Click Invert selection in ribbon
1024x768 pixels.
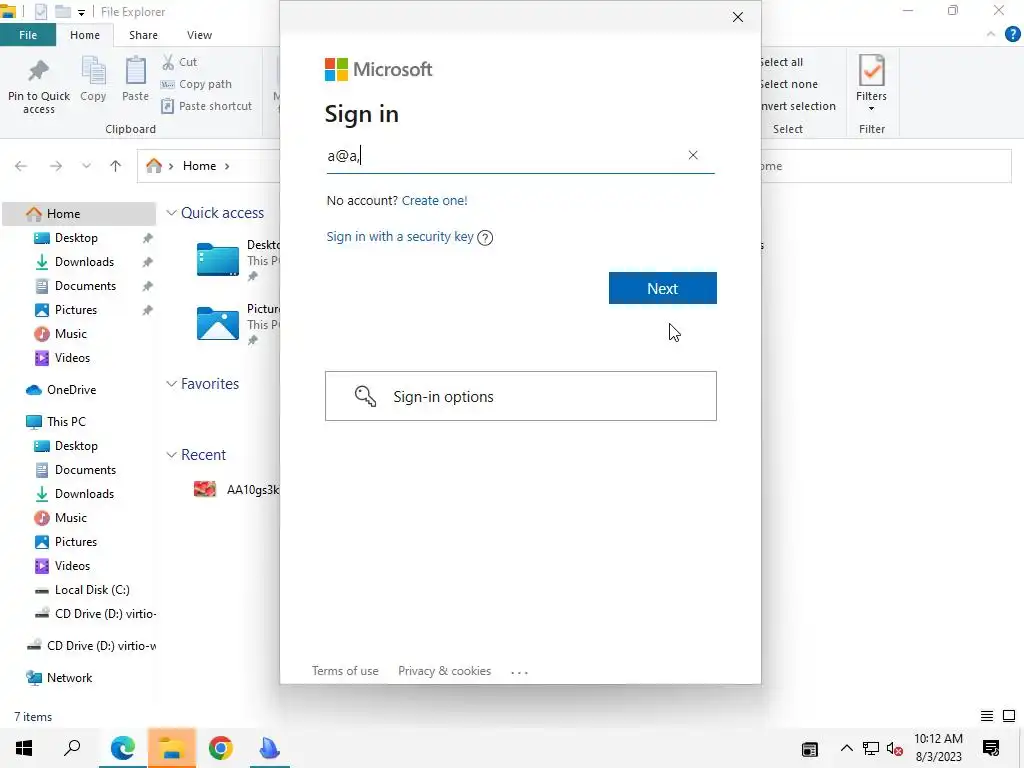click(798, 106)
